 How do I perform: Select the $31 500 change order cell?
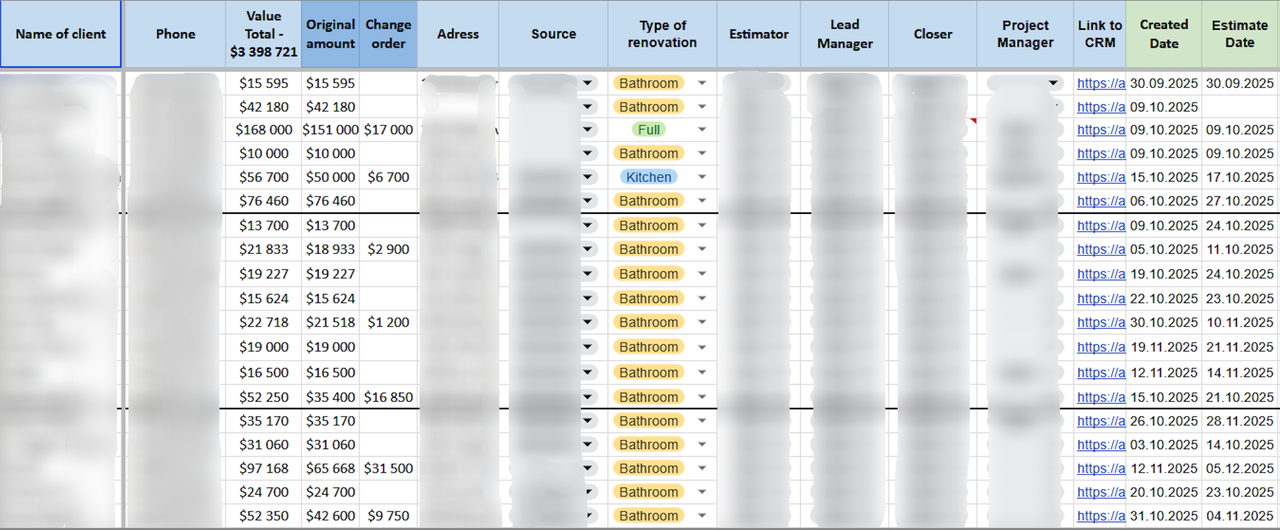coord(388,469)
